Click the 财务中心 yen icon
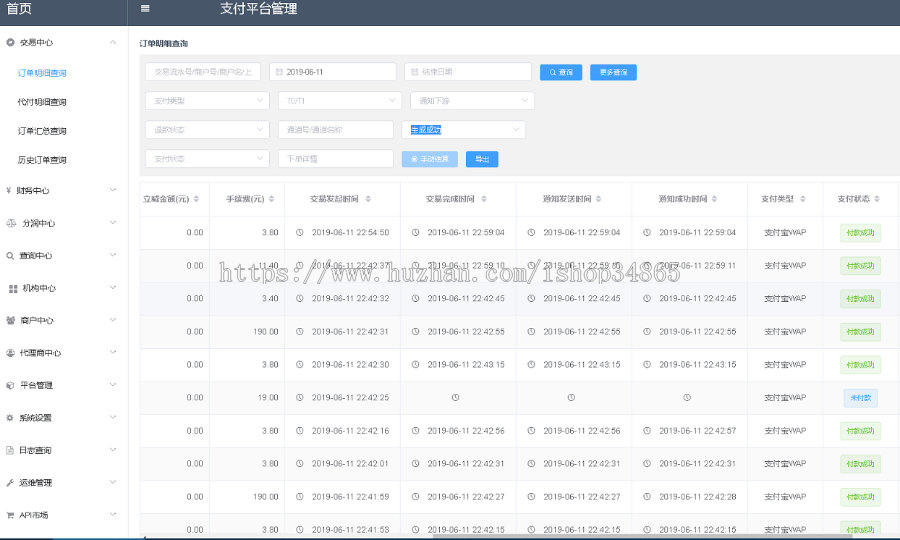Screen dimensions: 900x540 click(9, 190)
